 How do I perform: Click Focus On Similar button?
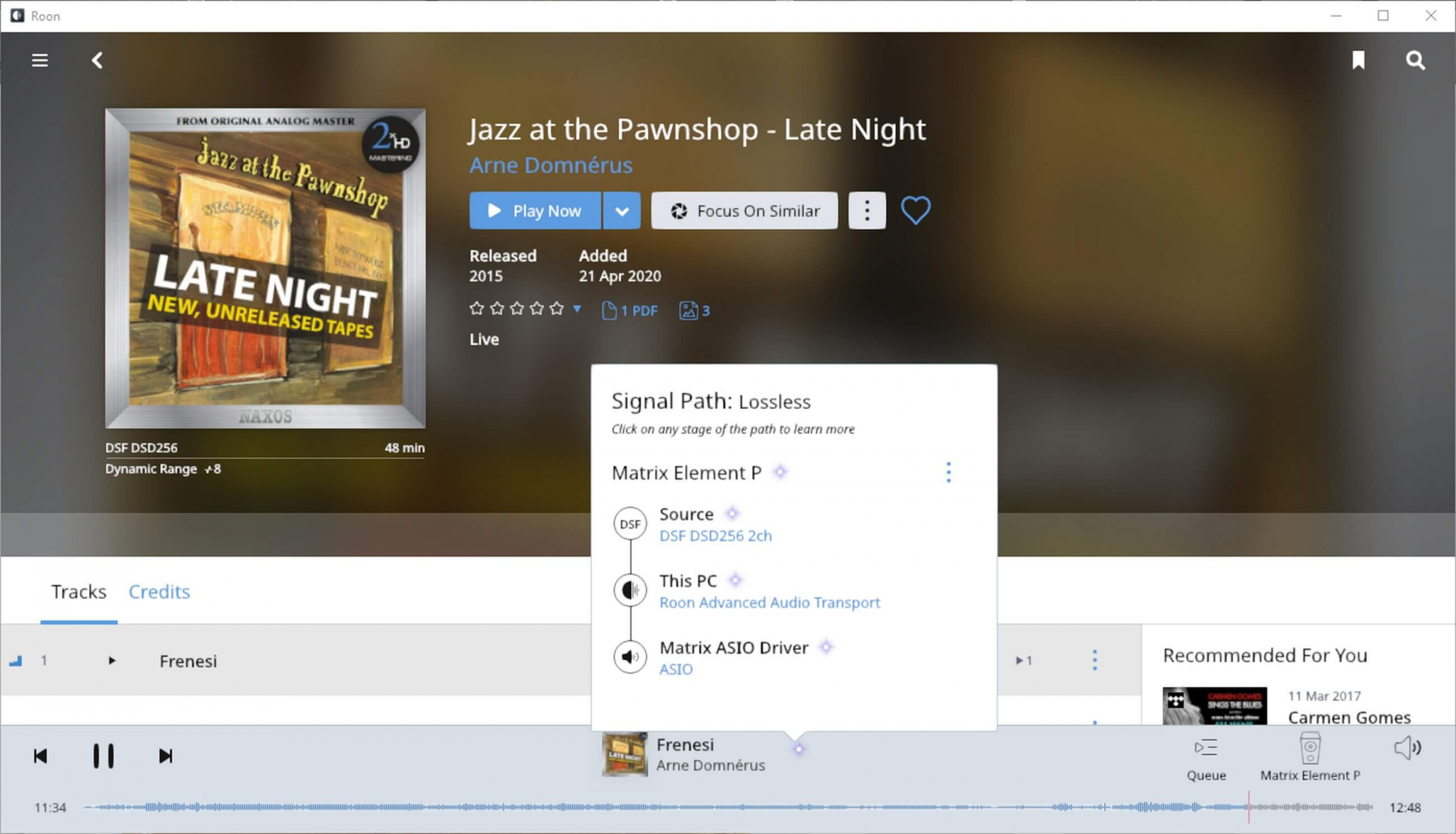pyautogui.click(x=744, y=211)
